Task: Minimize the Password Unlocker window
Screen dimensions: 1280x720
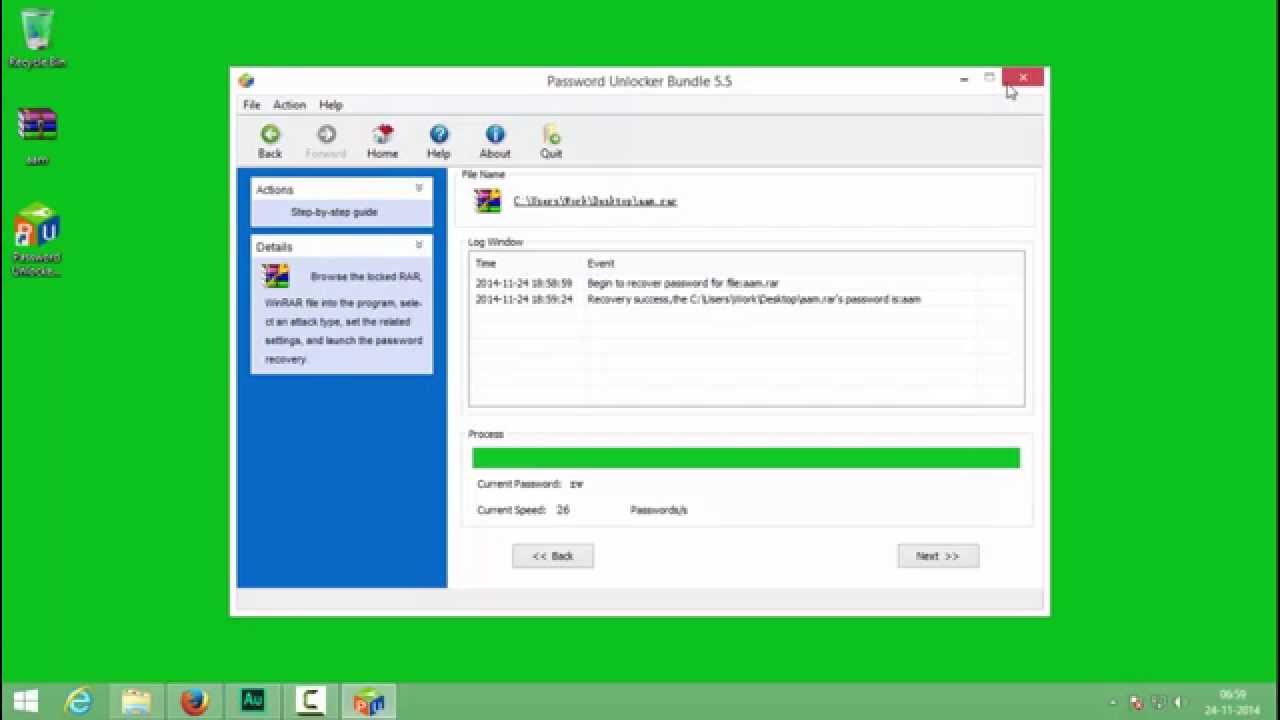Action: (964, 79)
